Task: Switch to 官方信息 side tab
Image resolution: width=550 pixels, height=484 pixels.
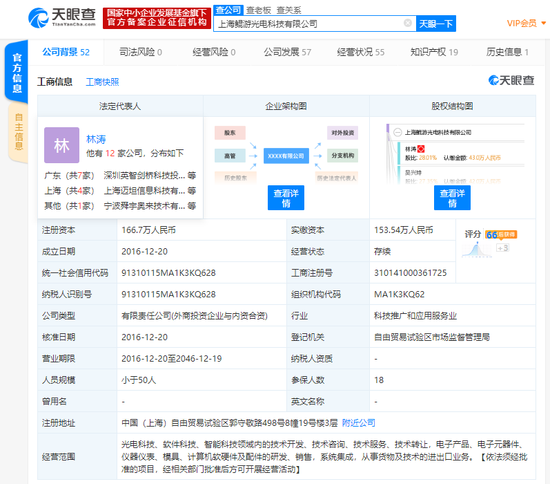Action: pos(16,72)
